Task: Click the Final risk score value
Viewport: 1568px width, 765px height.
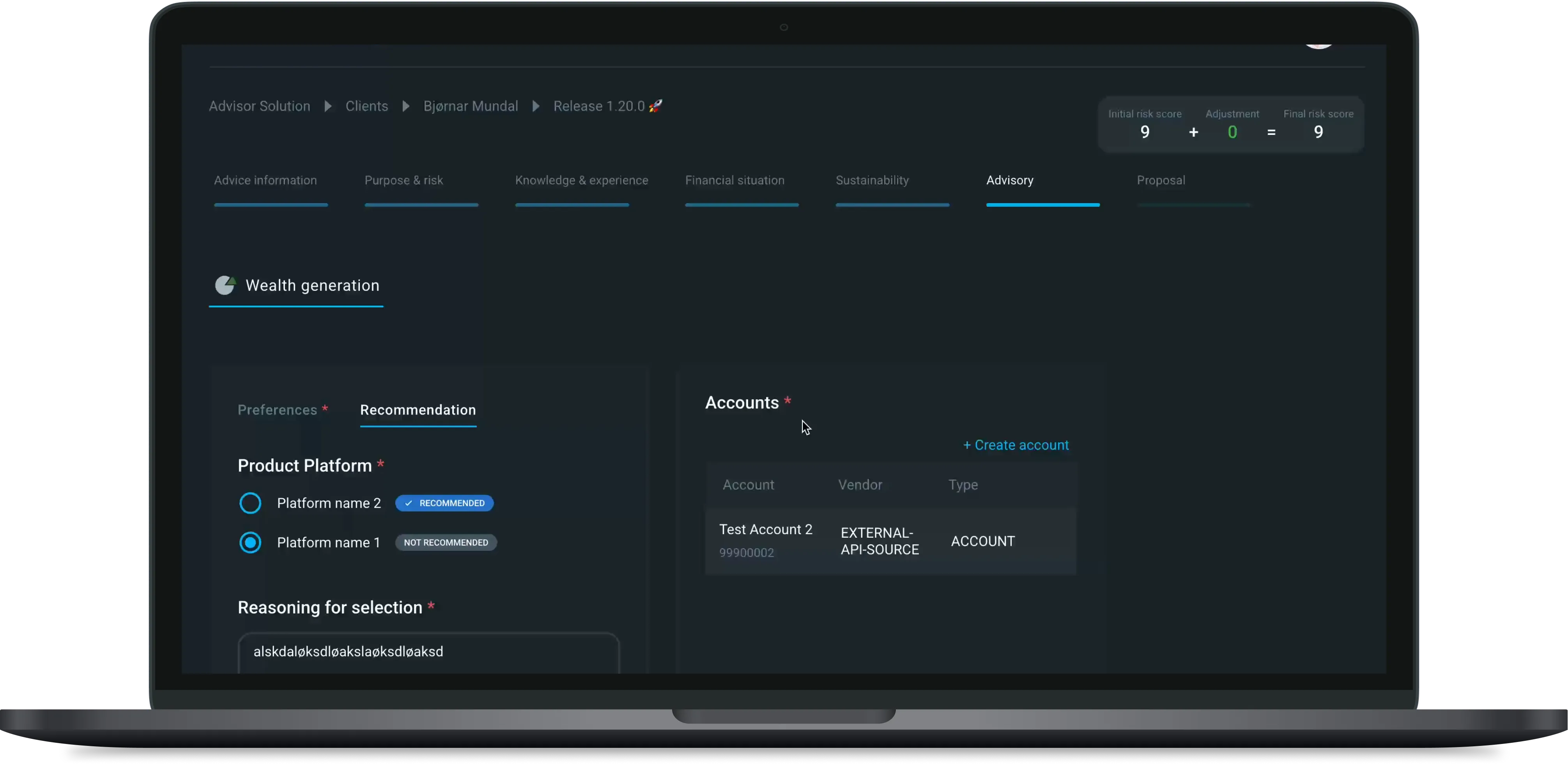Action: [x=1318, y=132]
